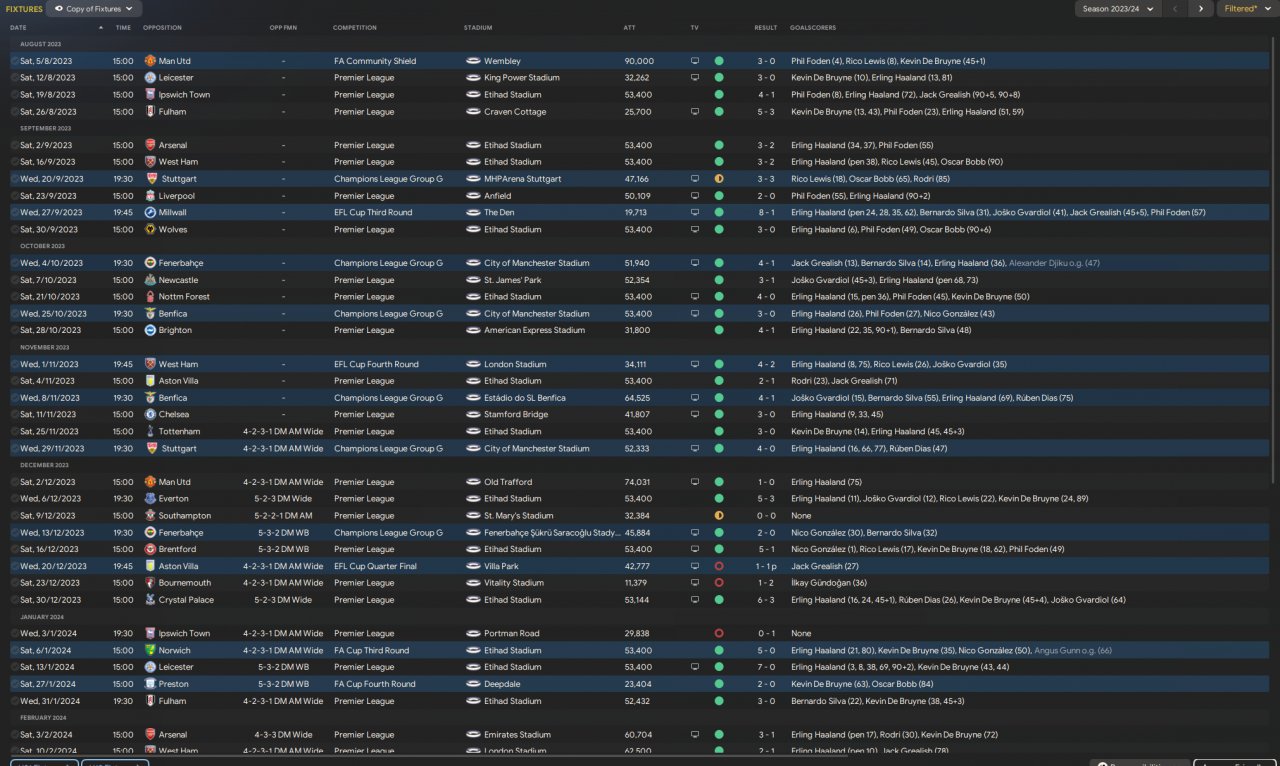The height and width of the screenshot is (766, 1280).
Task: Tick the row circle for Sat, 28/10/2023
Action: click(14, 330)
